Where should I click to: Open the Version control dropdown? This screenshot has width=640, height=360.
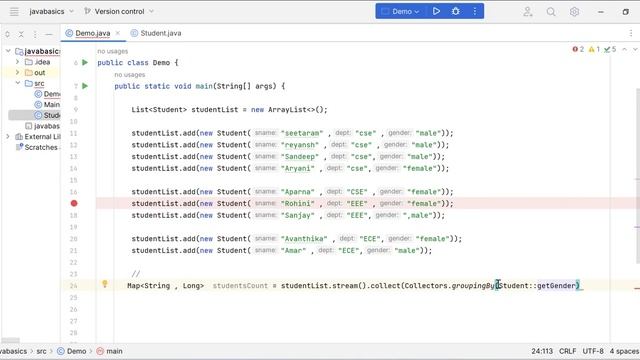pyautogui.click(x=119, y=11)
